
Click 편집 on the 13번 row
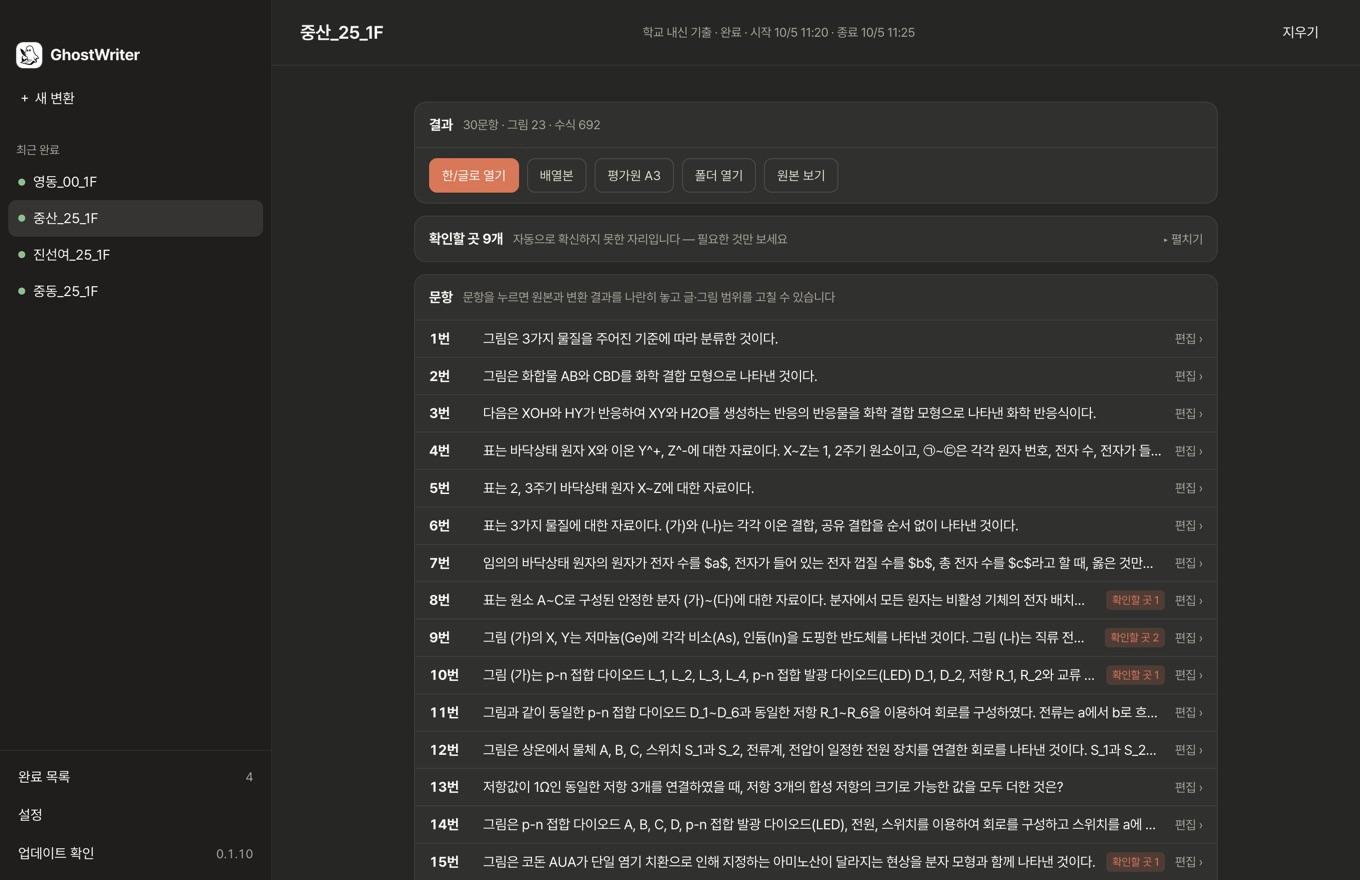[x=1189, y=787]
